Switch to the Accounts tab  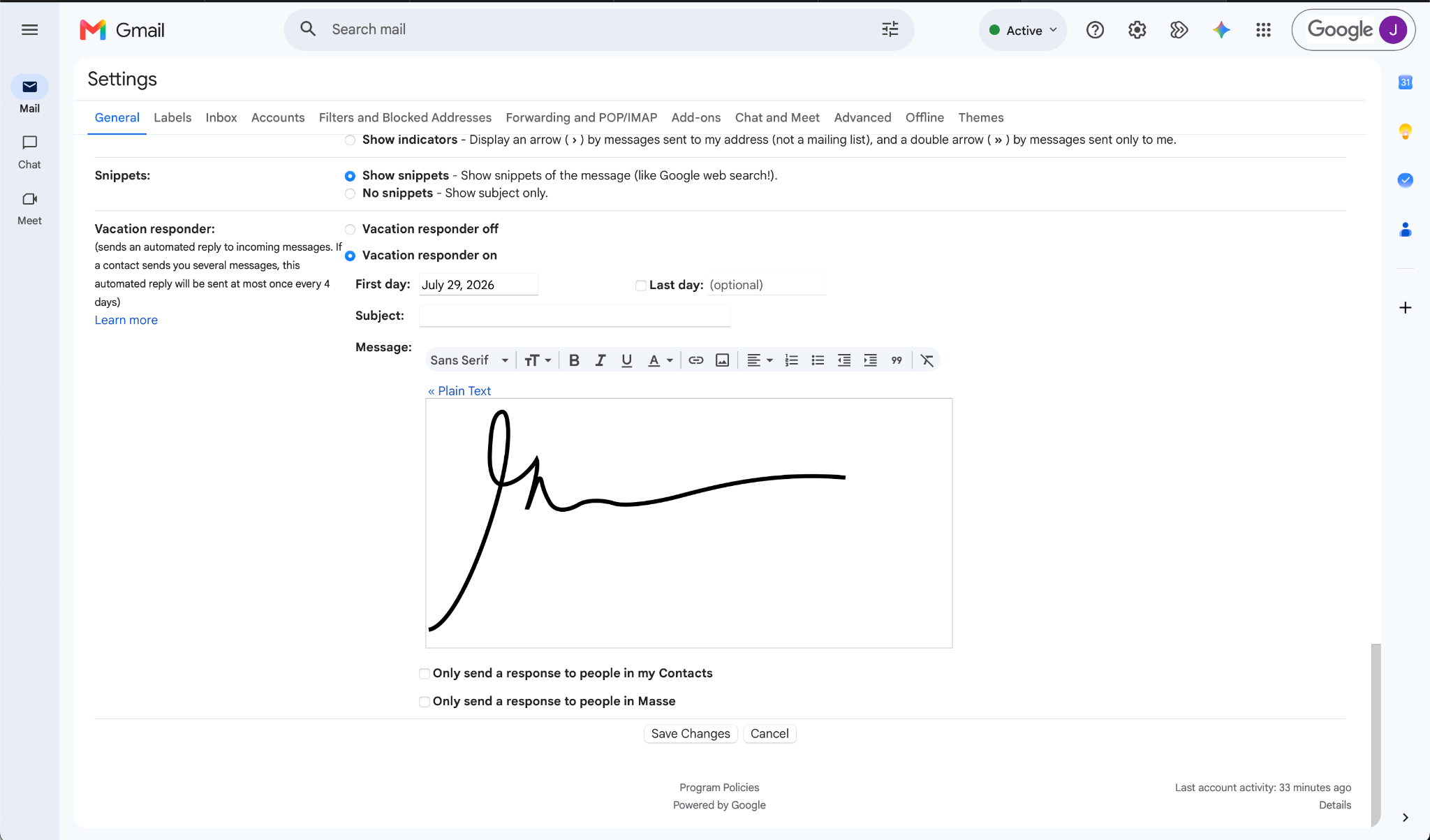click(278, 117)
